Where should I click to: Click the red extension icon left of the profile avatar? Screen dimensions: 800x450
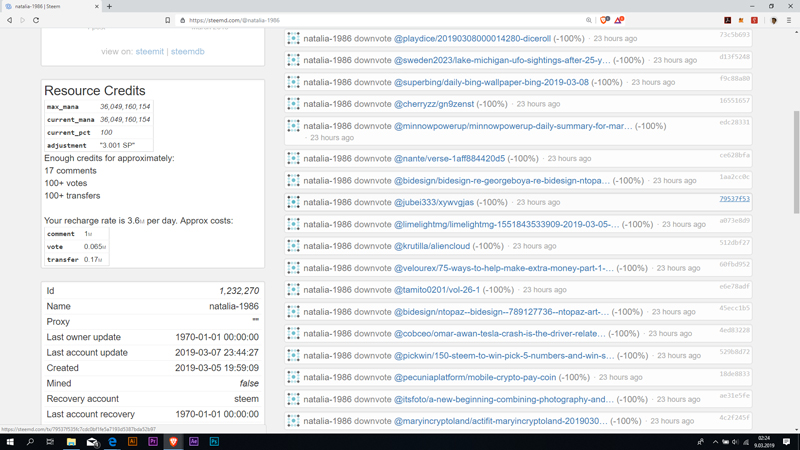coord(755,20)
